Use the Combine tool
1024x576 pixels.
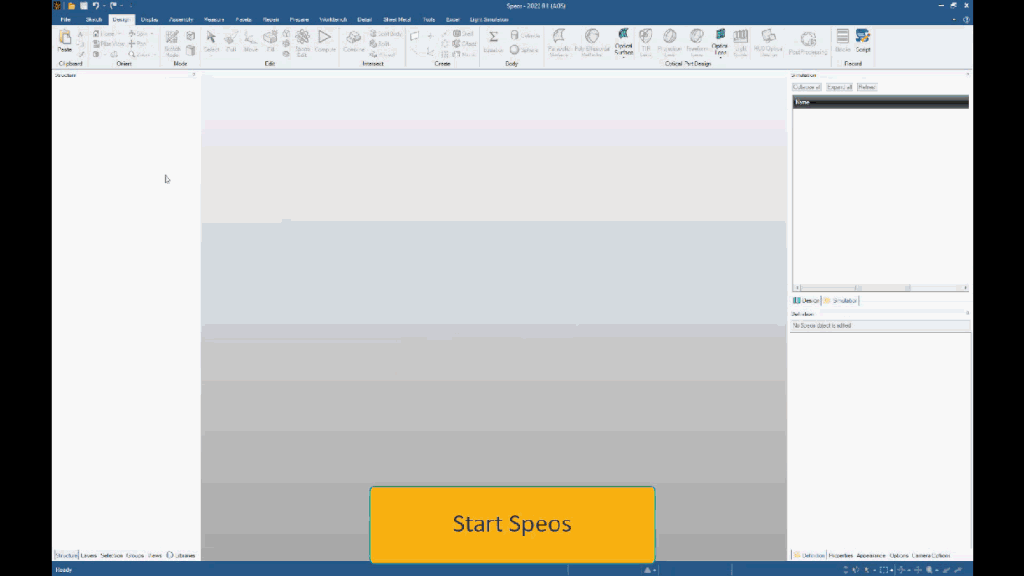pos(353,41)
